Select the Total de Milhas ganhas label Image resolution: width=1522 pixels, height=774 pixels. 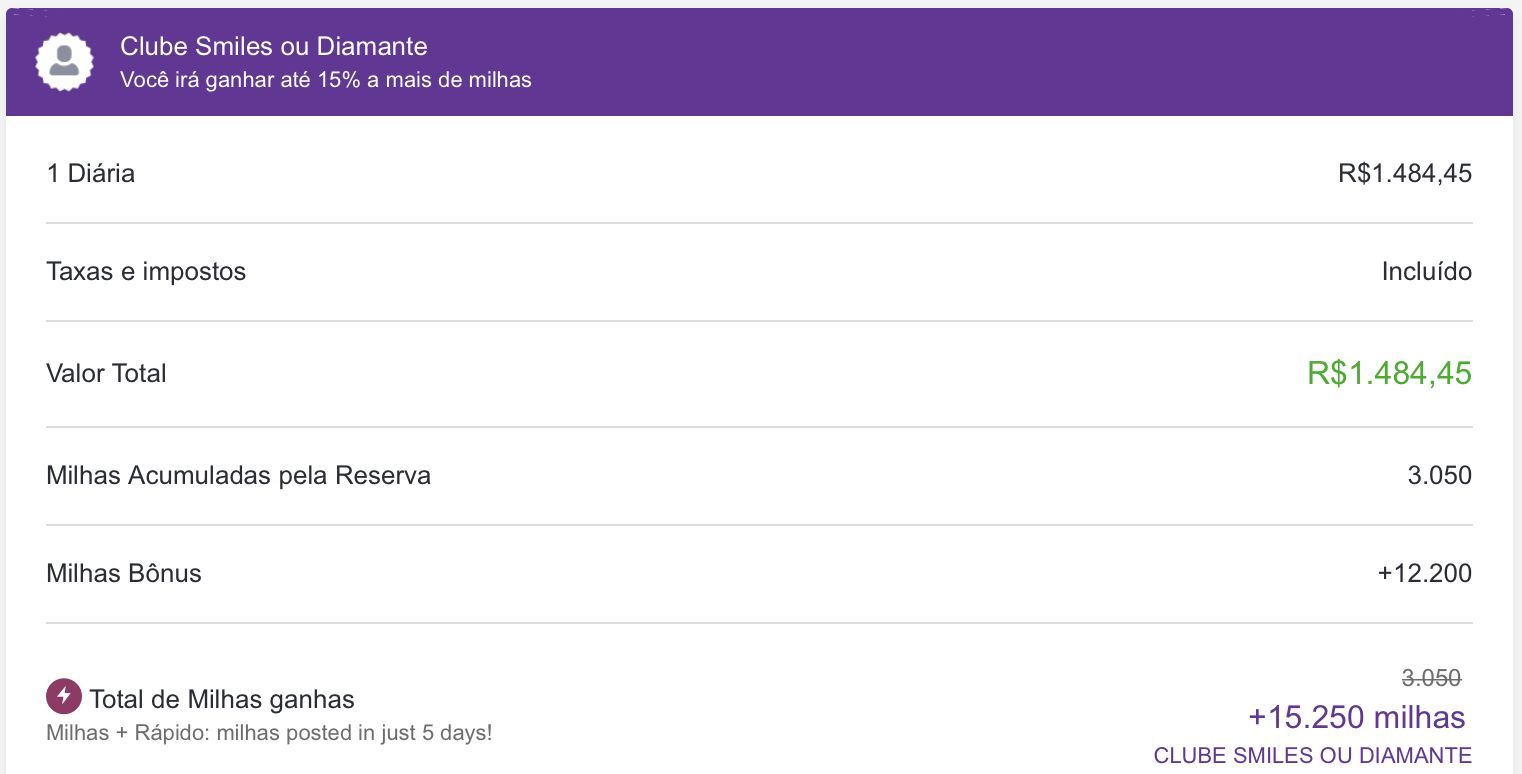coord(222,699)
